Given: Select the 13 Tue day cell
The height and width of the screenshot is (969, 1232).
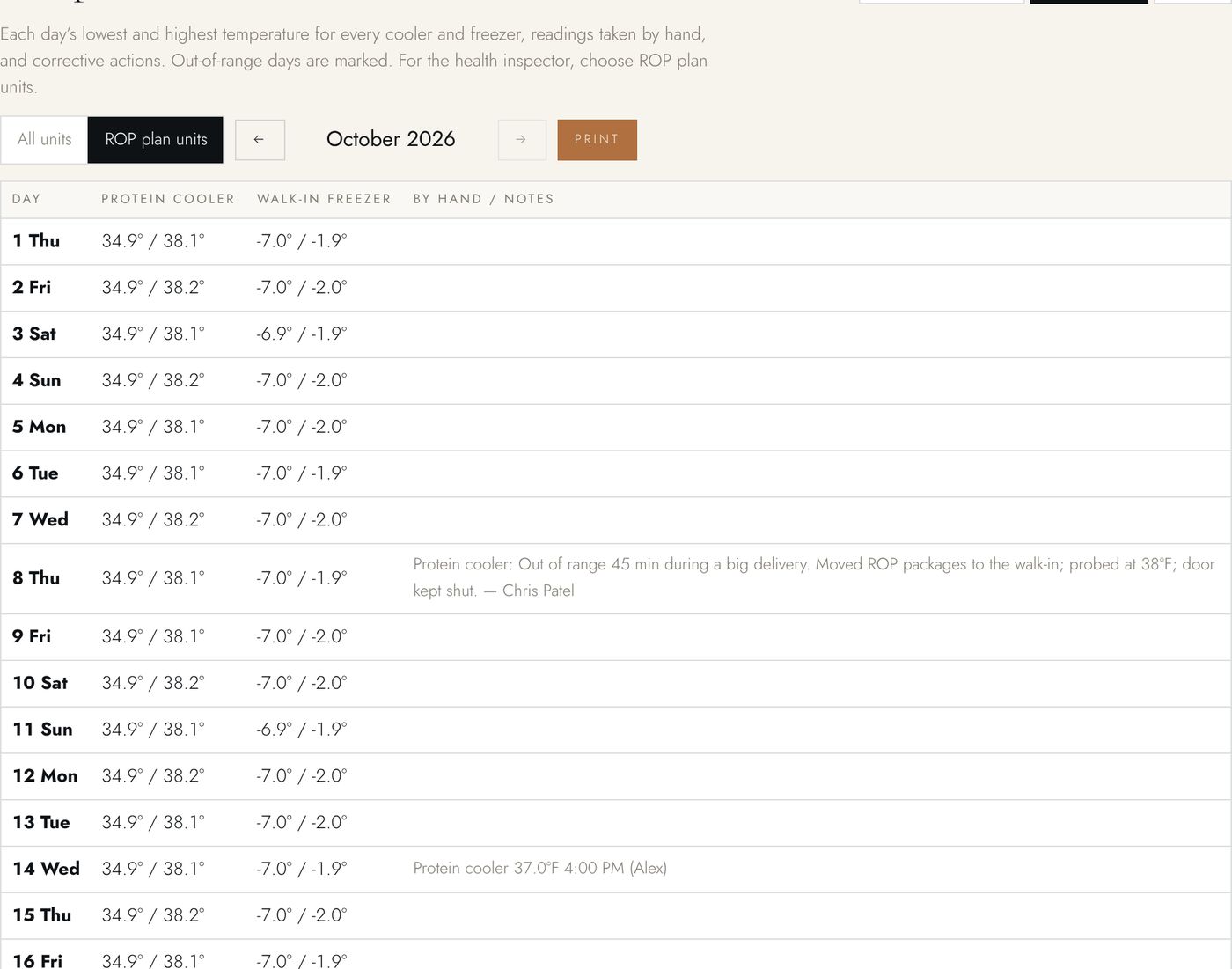Looking at the screenshot, I should 41,823.
